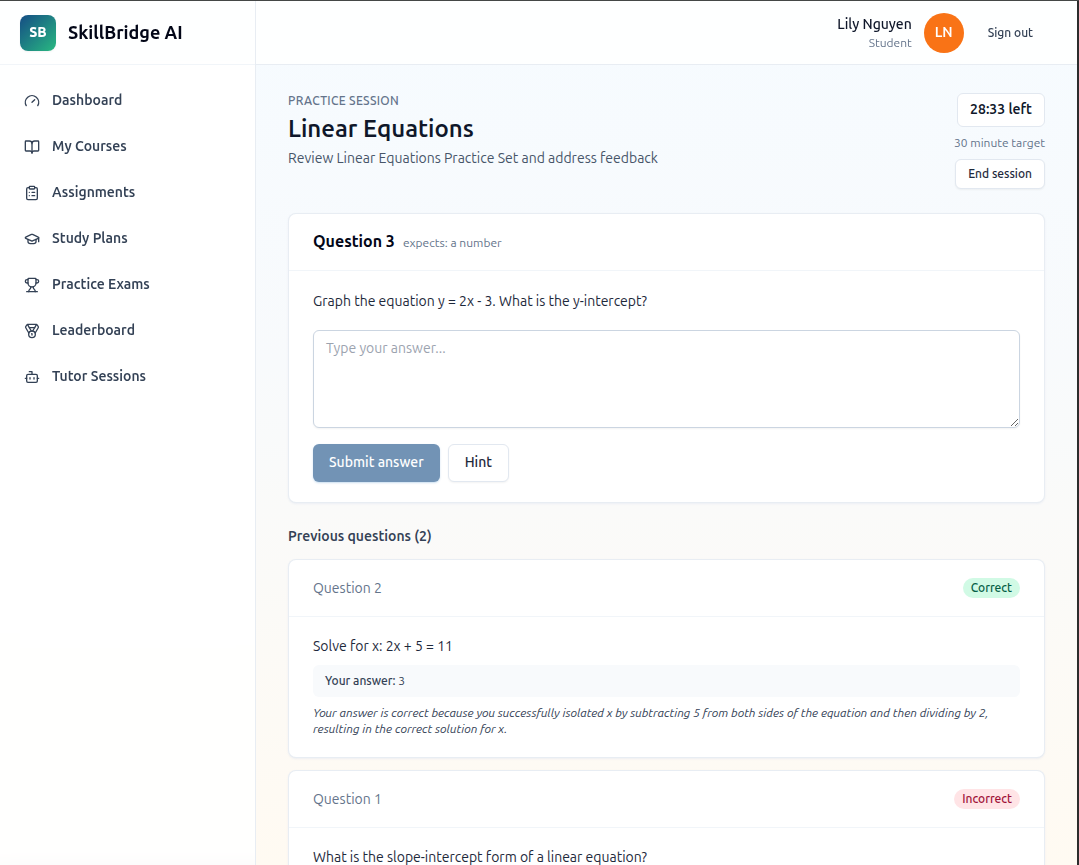The width and height of the screenshot is (1079, 865).
Task: Click the SB SkillBridge logo icon
Action: click(38, 33)
